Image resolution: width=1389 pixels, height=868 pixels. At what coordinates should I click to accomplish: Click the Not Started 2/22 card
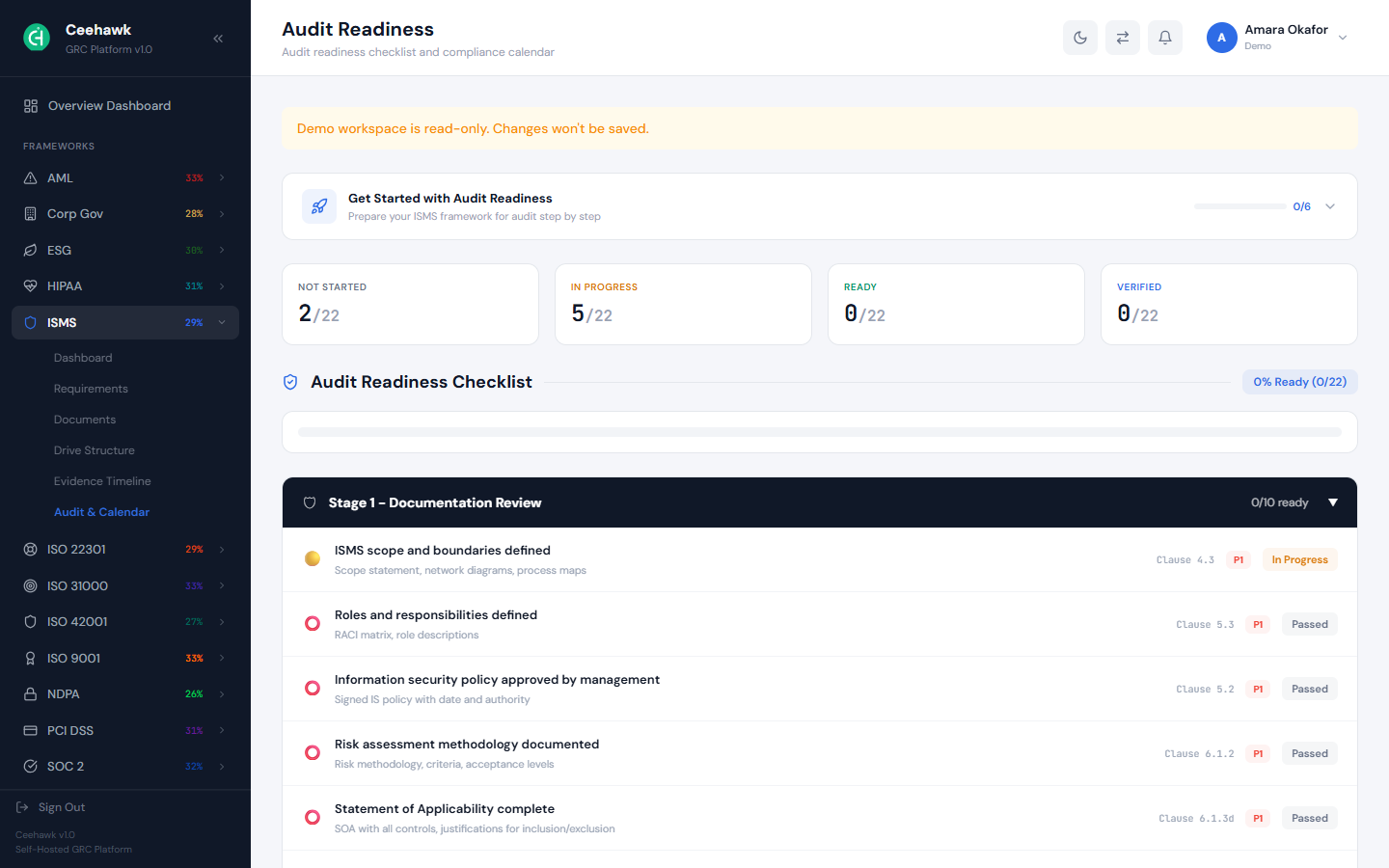click(410, 304)
